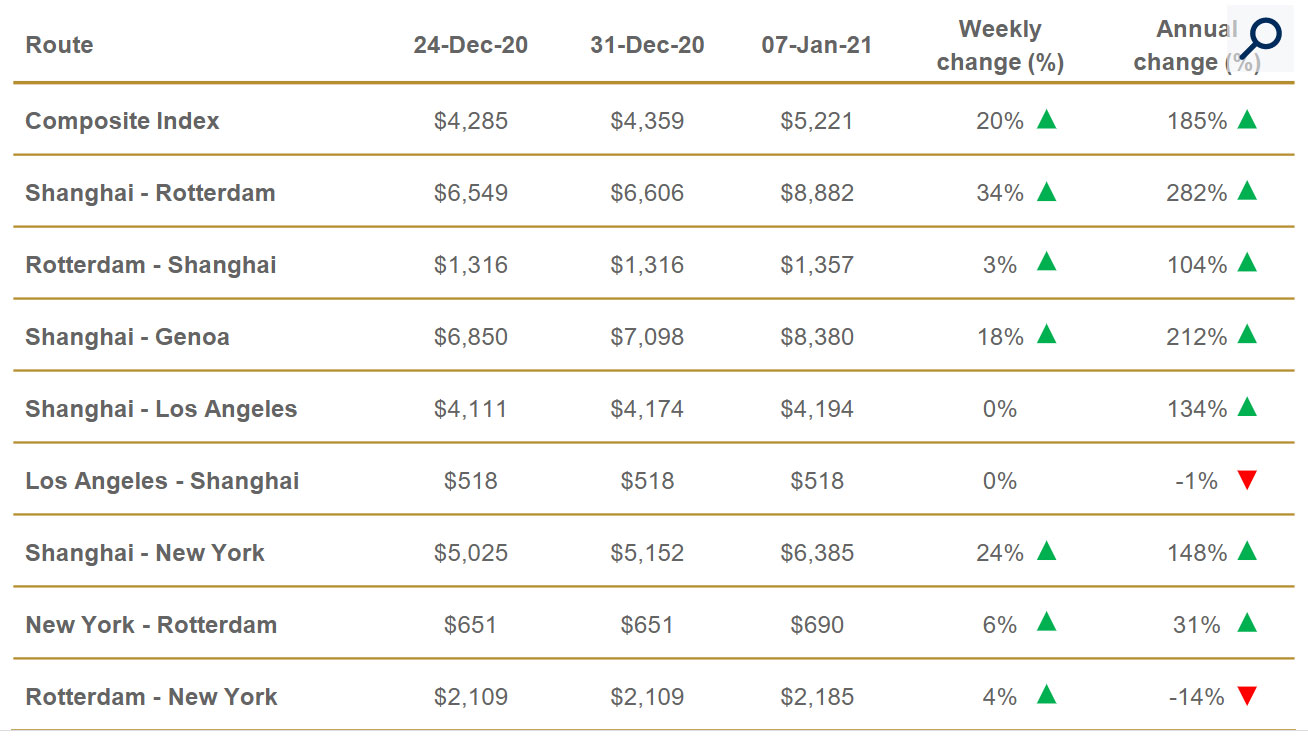Click the Shanghai - Genoa route name
The image size is (1308, 740).
(127, 337)
